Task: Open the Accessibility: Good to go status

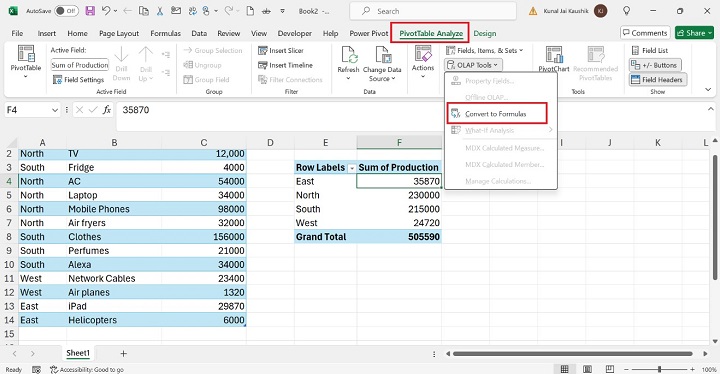Action: click(x=87, y=369)
